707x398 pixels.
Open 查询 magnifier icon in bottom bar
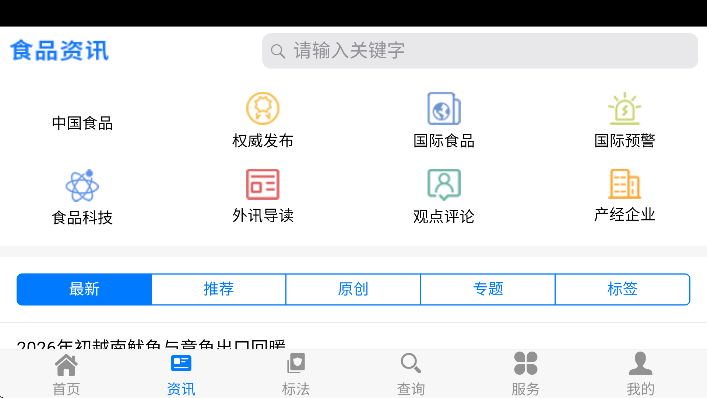click(410, 363)
